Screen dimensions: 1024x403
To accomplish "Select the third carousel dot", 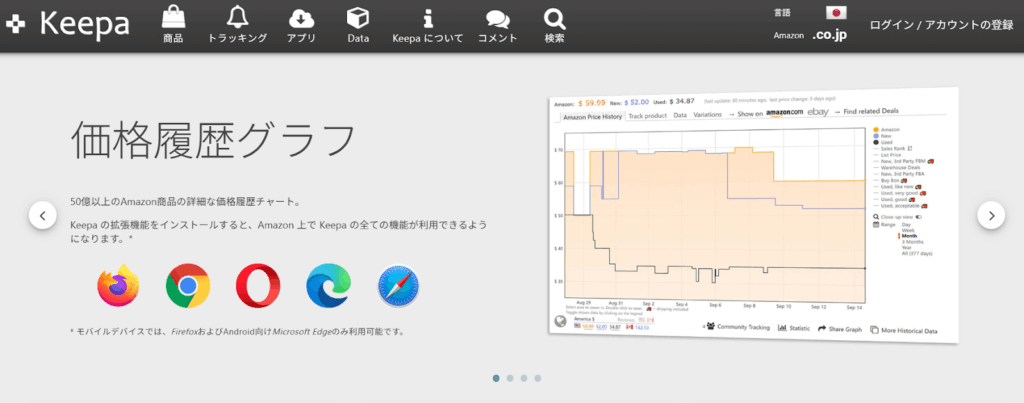I will pyautogui.click(x=524, y=378).
